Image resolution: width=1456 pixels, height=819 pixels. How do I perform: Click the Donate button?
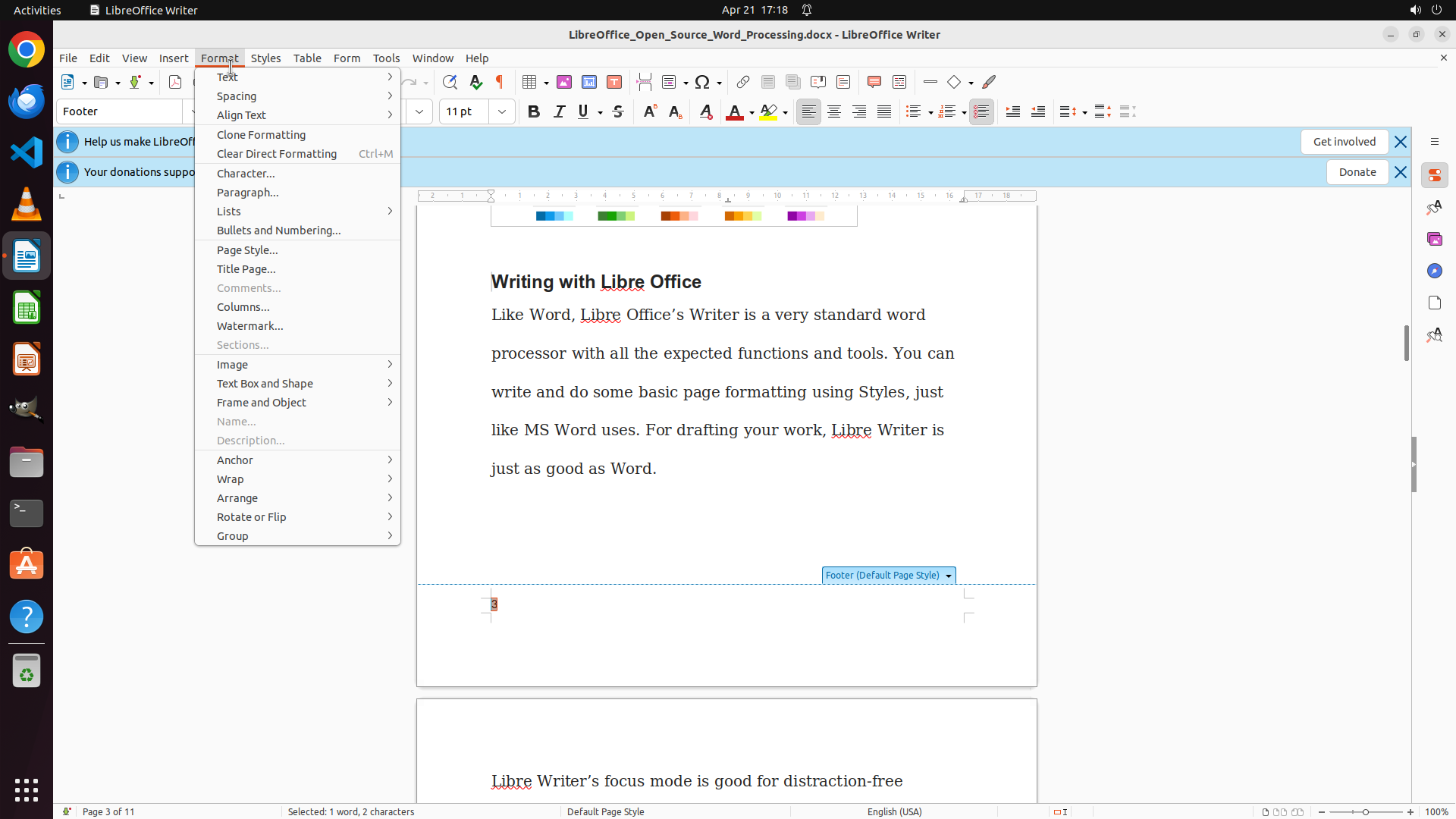[1357, 172]
